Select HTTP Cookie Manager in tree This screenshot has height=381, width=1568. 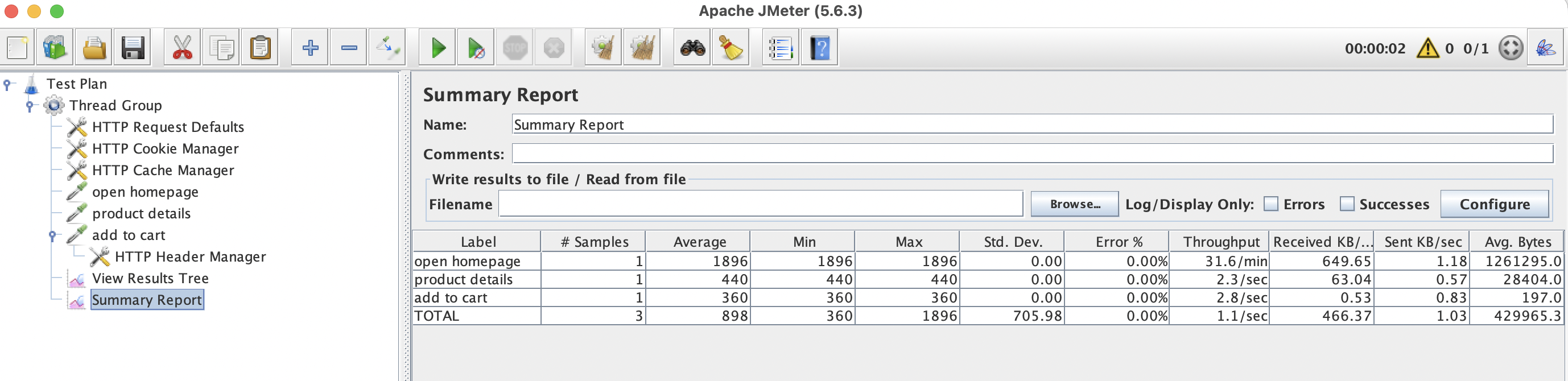165,149
